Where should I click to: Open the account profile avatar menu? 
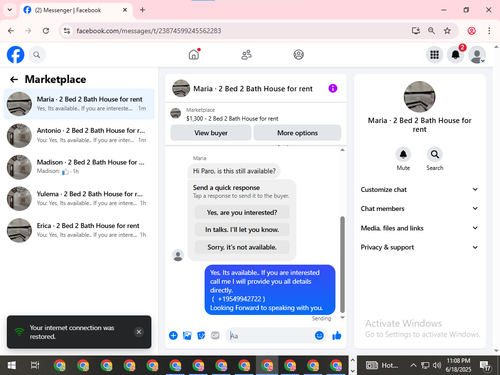(477, 55)
